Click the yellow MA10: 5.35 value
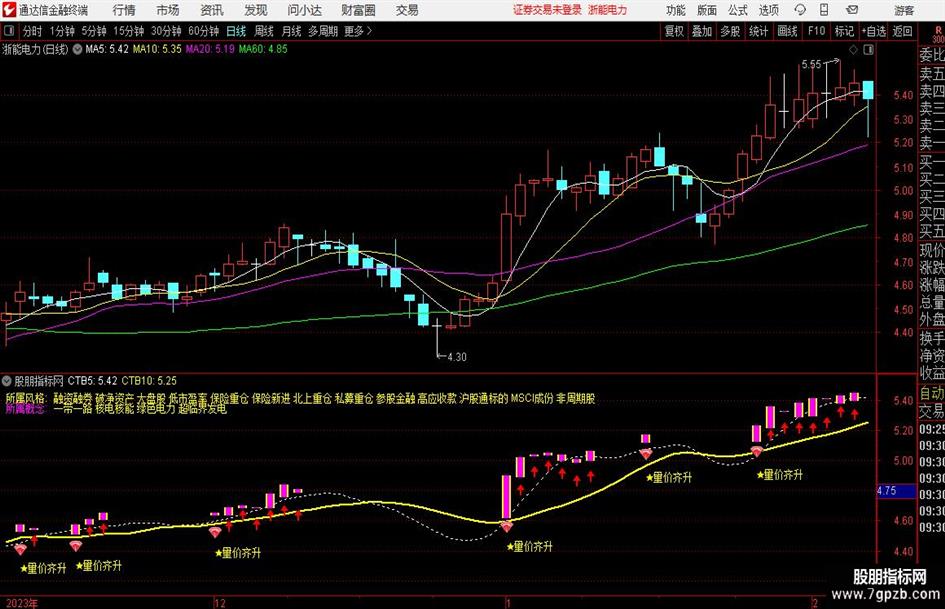Screen dimensions: 945x609 coord(157,49)
